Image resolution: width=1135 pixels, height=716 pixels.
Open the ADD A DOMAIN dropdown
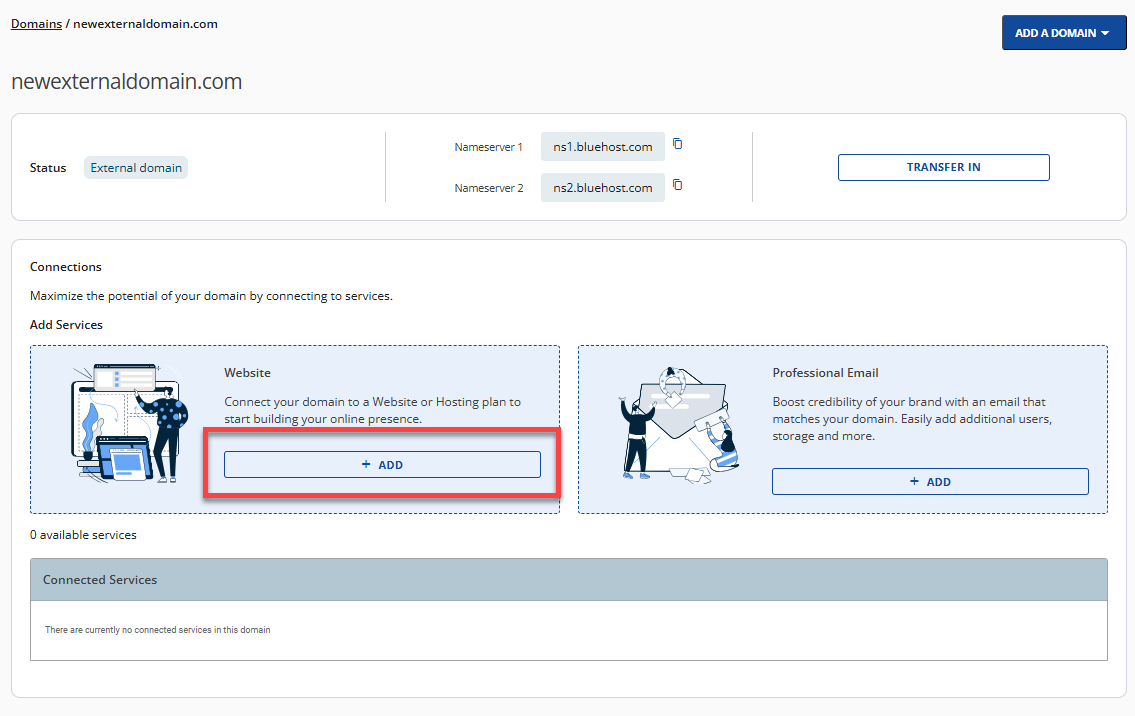click(x=1063, y=33)
